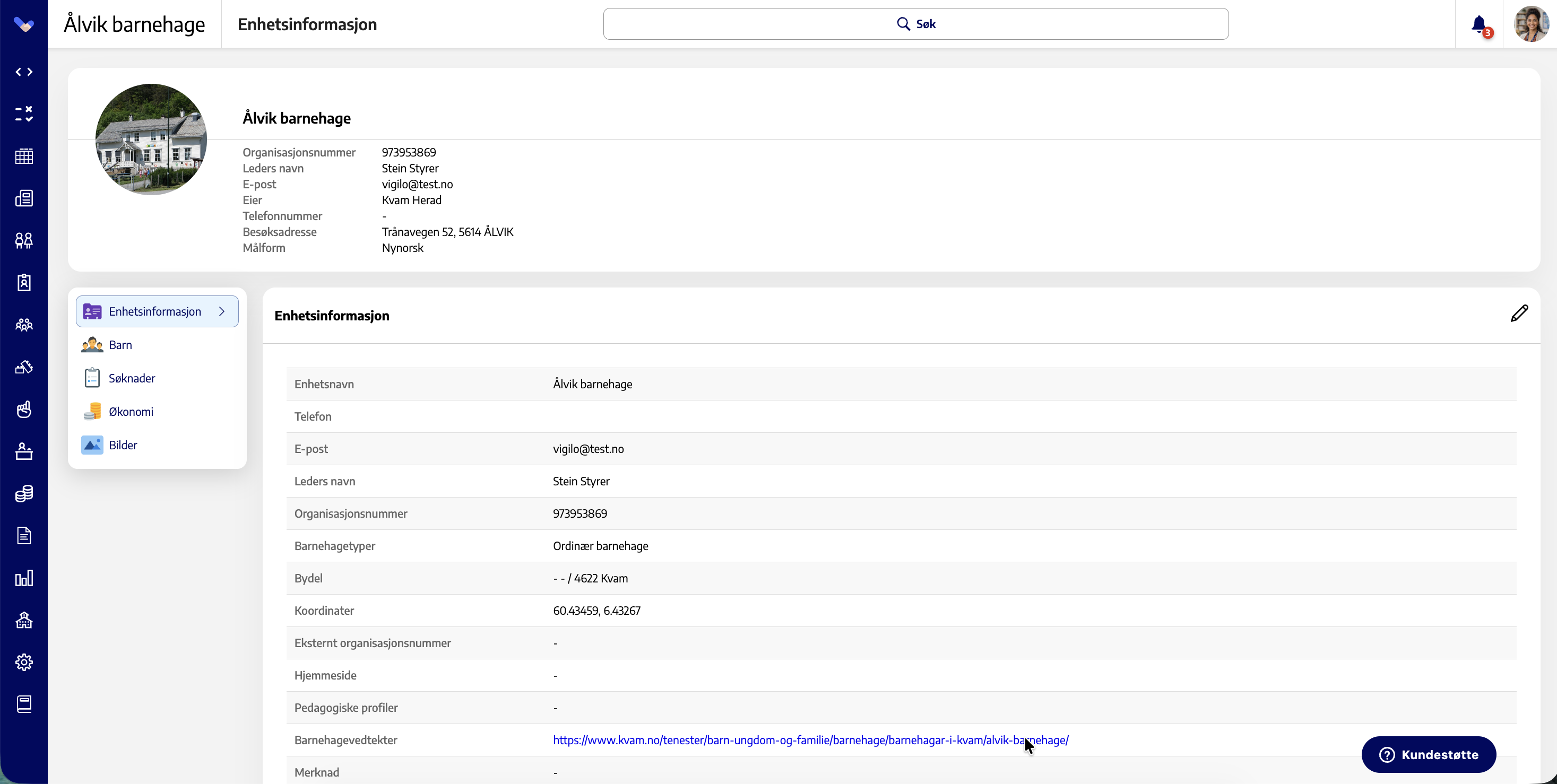Open the Bilder section

point(123,445)
